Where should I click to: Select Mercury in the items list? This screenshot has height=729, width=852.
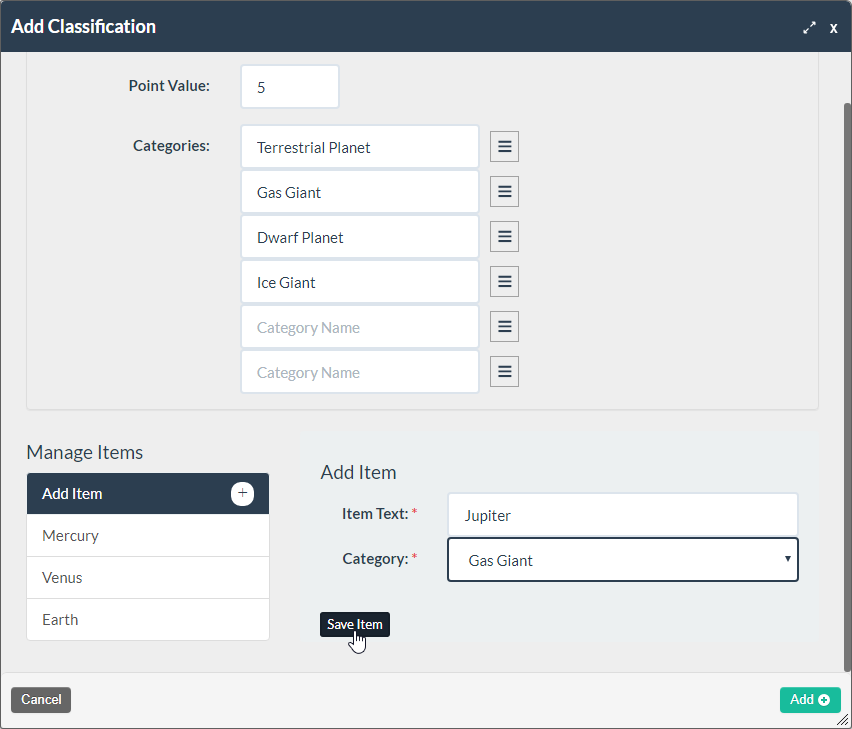pos(148,536)
